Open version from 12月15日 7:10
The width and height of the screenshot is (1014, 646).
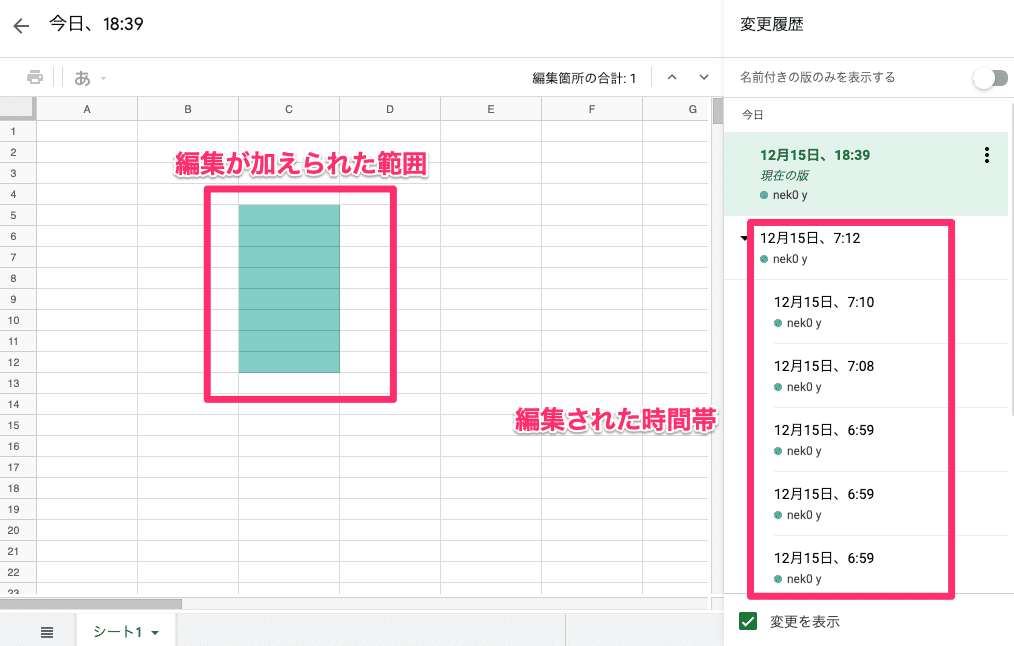coord(823,302)
